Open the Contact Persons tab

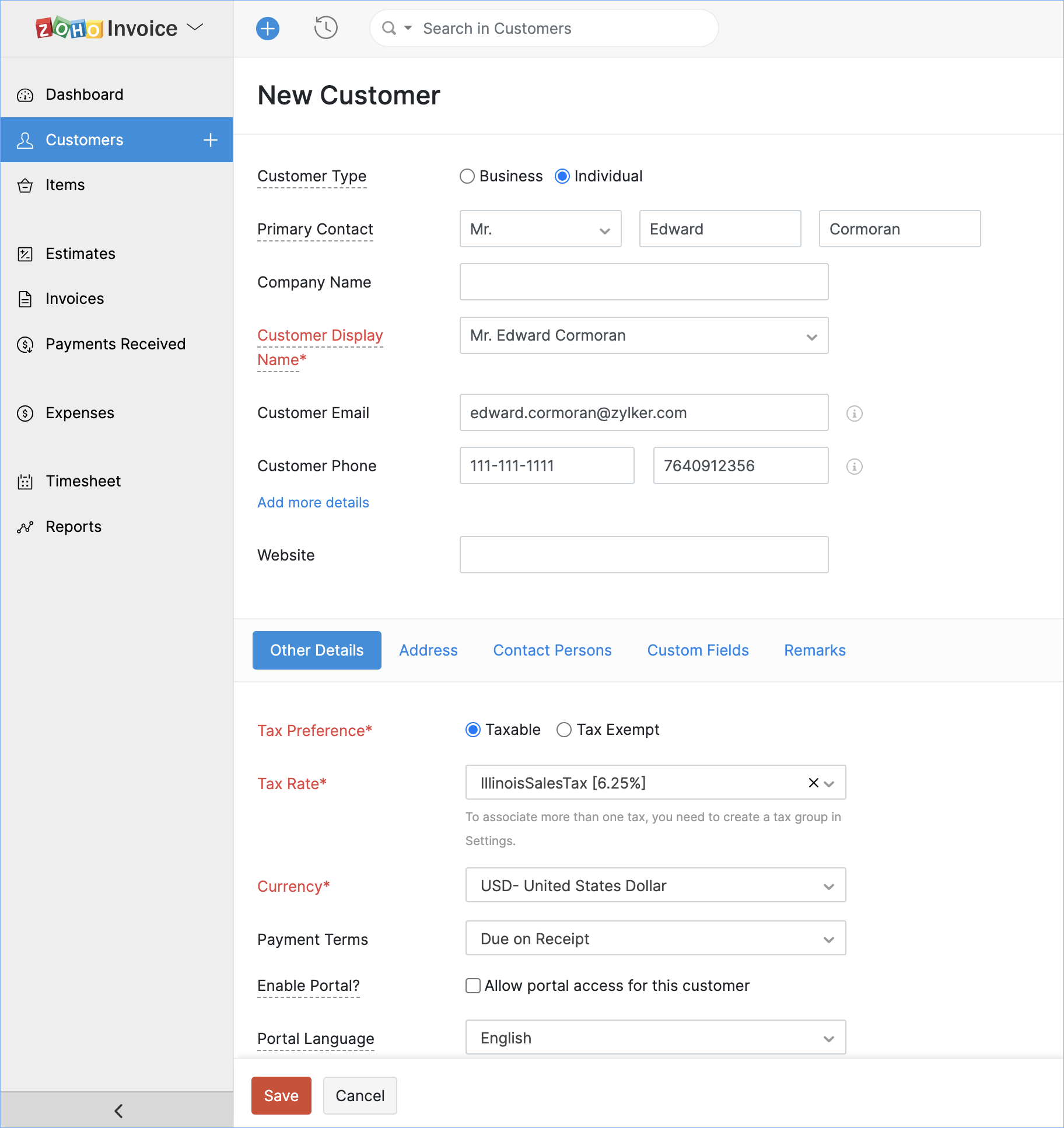[552, 650]
